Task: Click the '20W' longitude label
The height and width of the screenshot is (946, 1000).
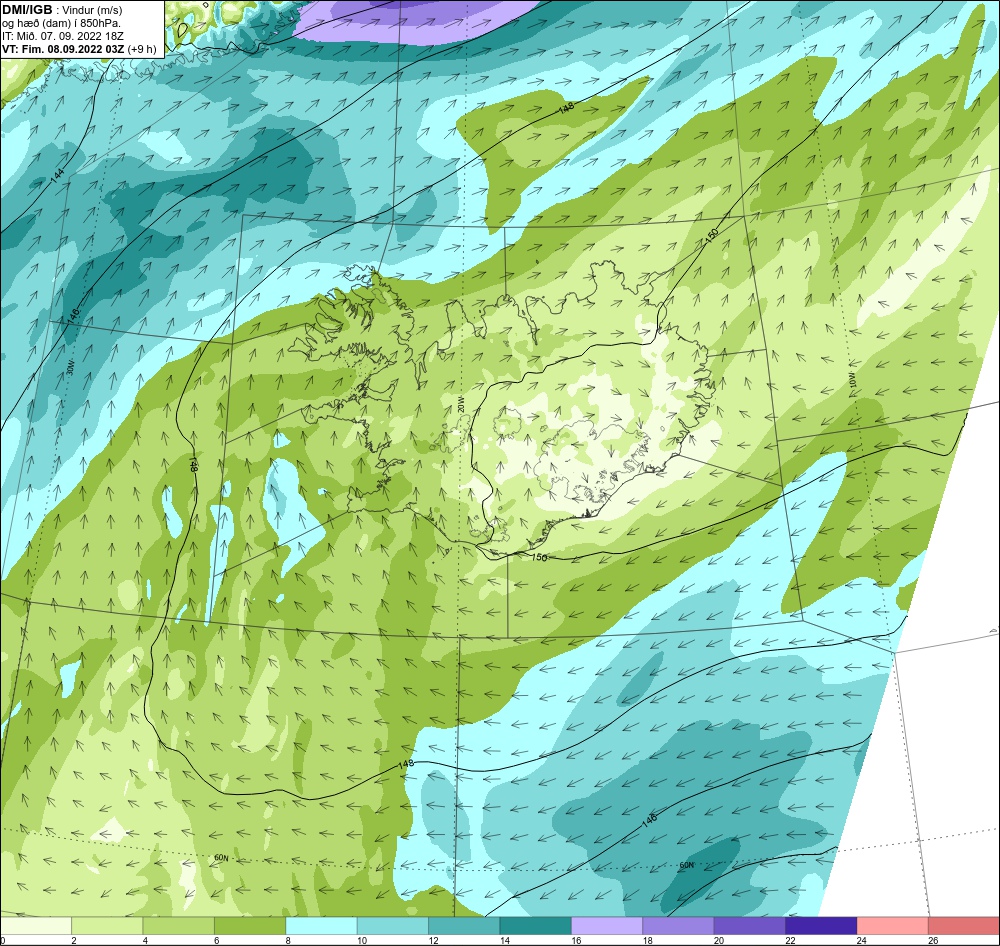Action: tap(461, 404)
